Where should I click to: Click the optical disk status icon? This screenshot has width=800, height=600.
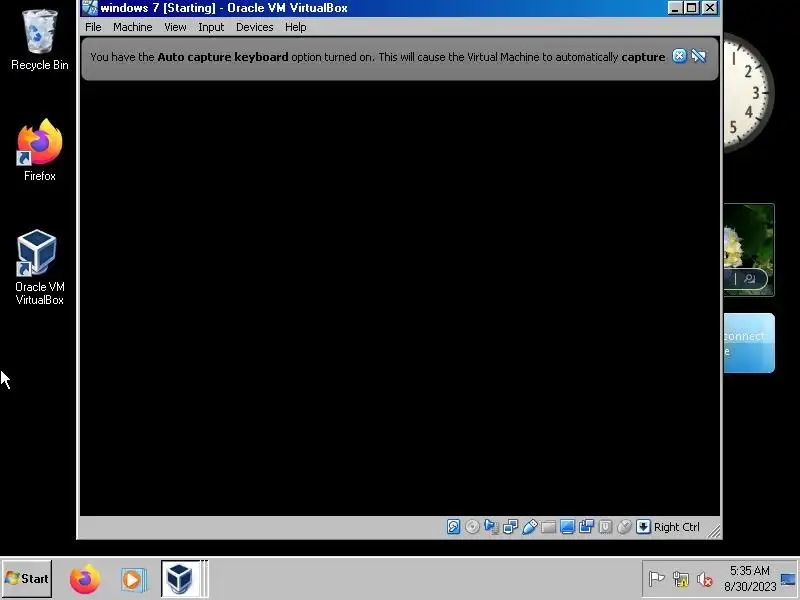pos(472,527)
